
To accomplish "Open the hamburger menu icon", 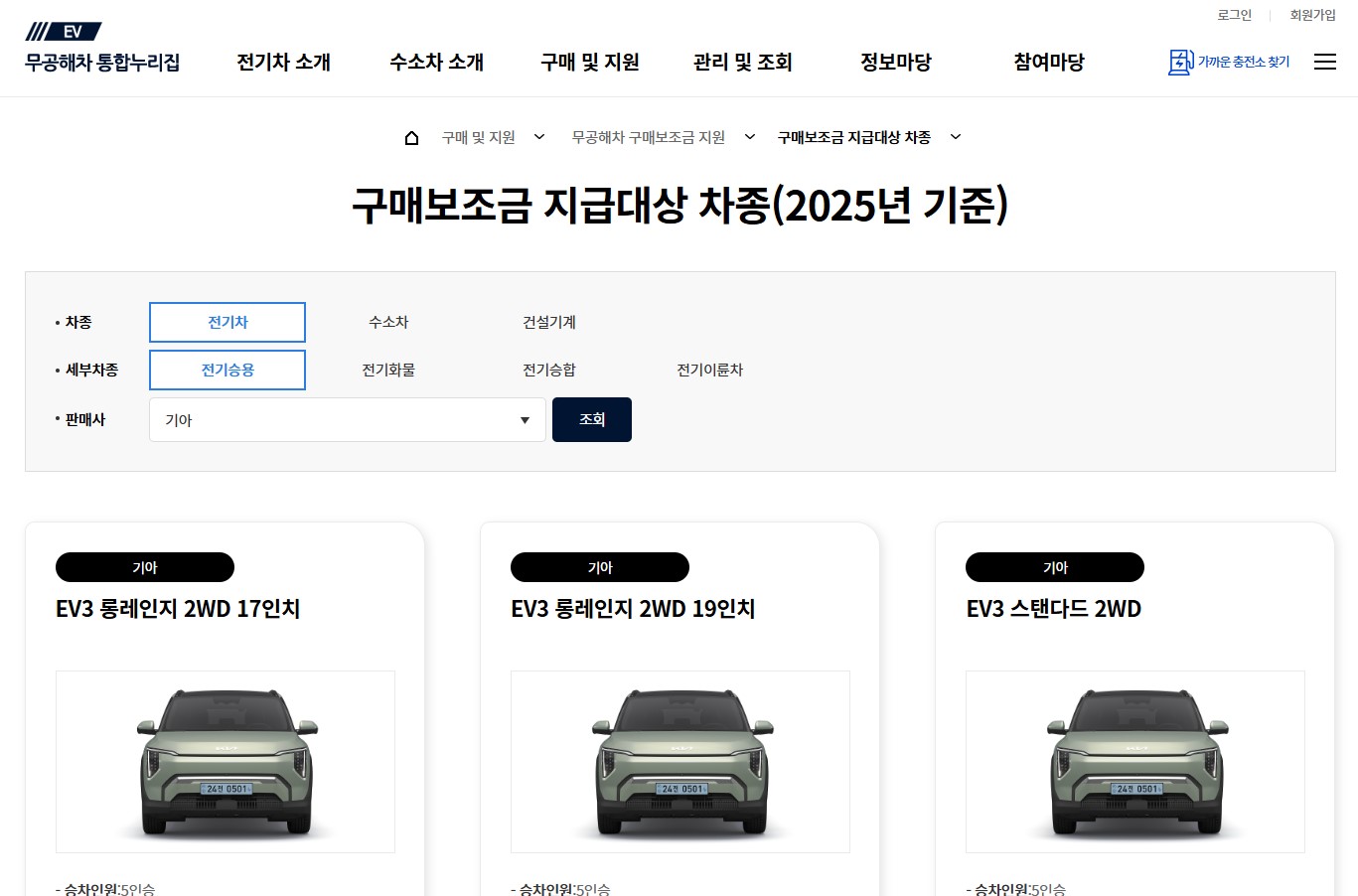I will tap(1324, 62).
